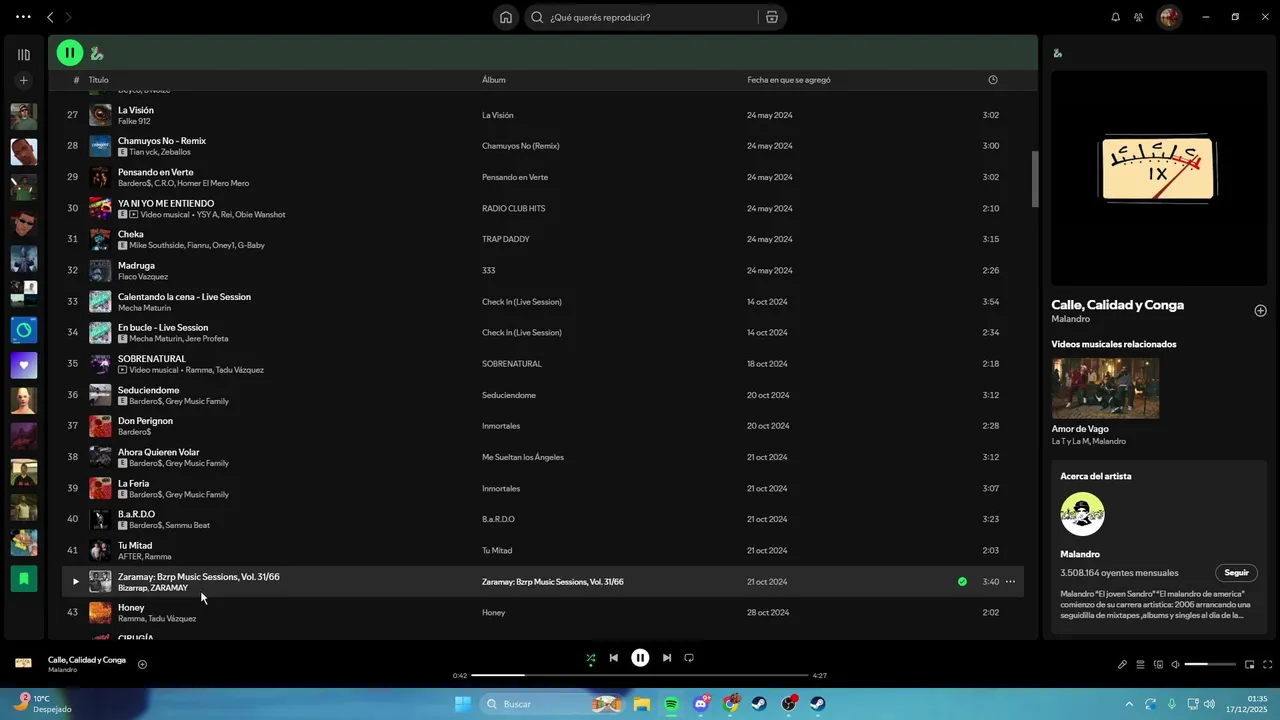Sort by the duration clock icon
1280x720 pixels.
(x=993, y=80)
